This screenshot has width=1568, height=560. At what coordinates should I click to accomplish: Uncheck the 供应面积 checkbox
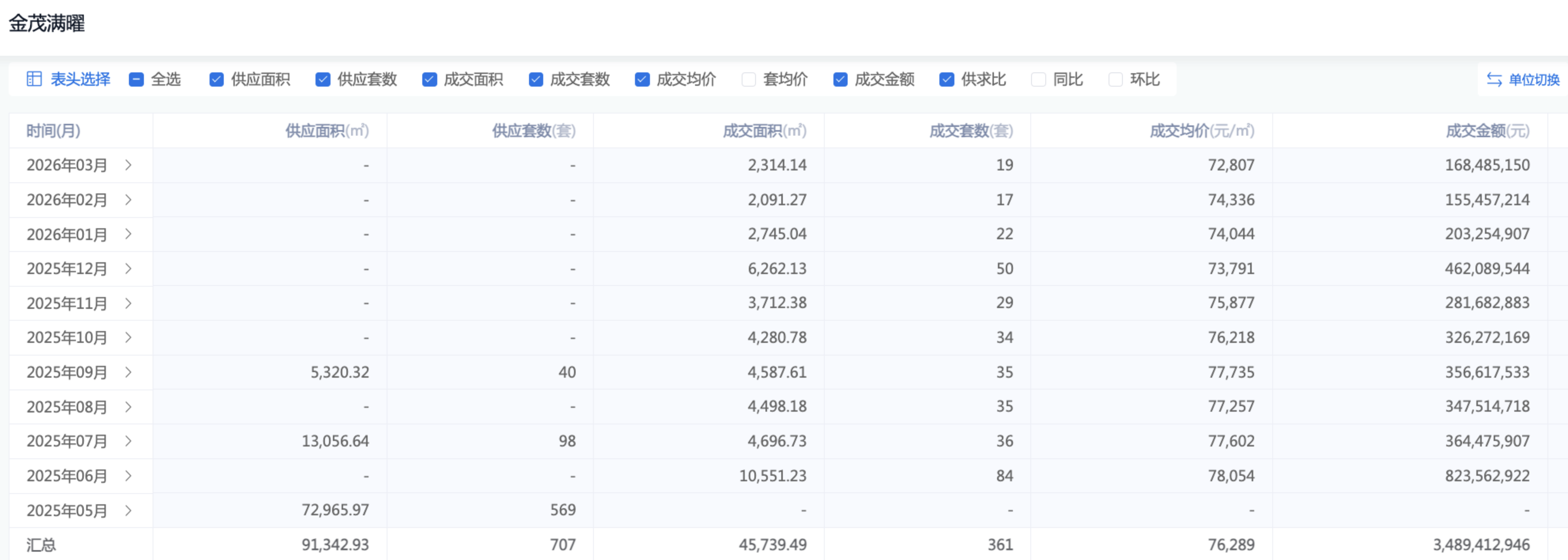click(216, 80)
